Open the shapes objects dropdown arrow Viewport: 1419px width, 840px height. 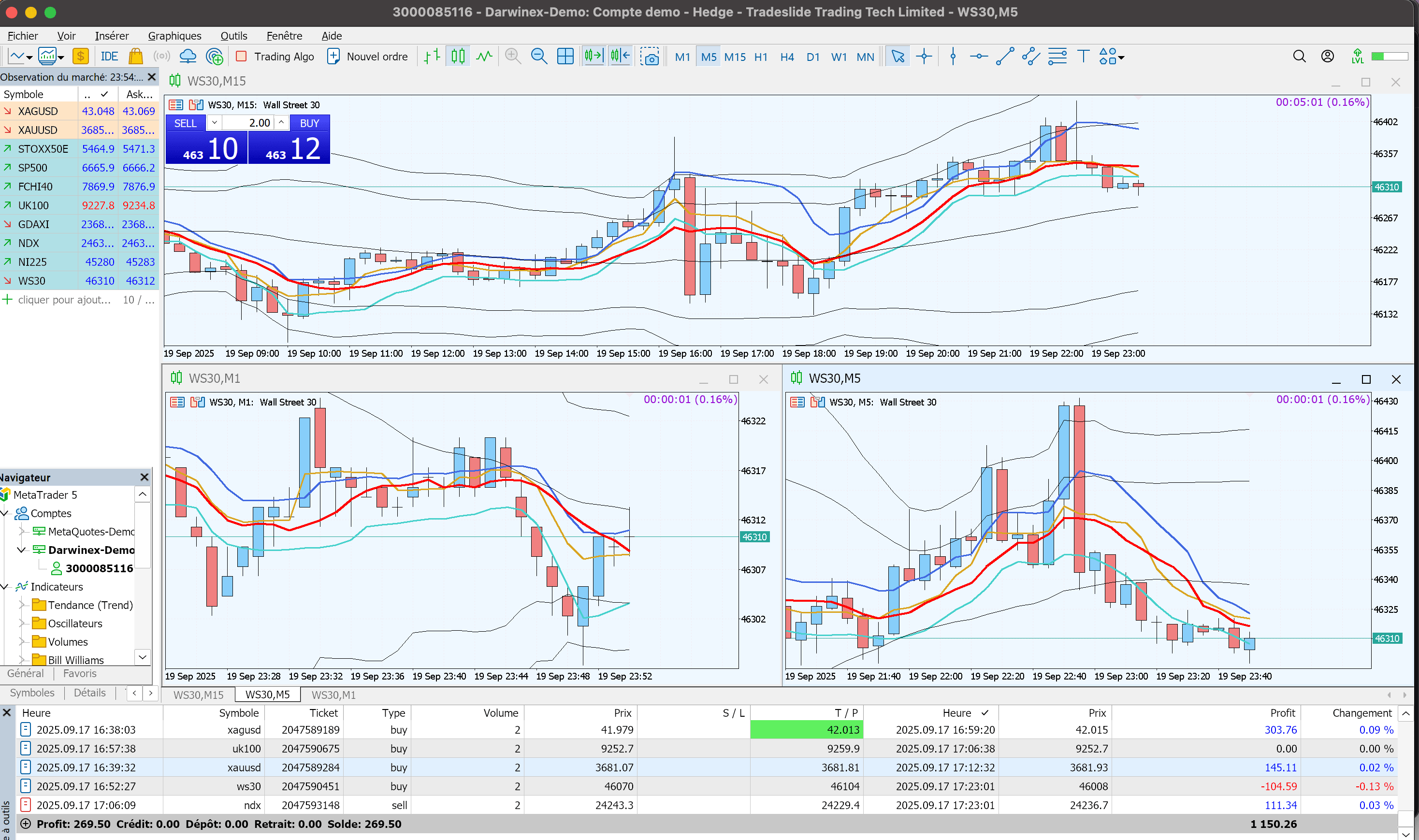pyautogui.click(x=1122, y=58)
